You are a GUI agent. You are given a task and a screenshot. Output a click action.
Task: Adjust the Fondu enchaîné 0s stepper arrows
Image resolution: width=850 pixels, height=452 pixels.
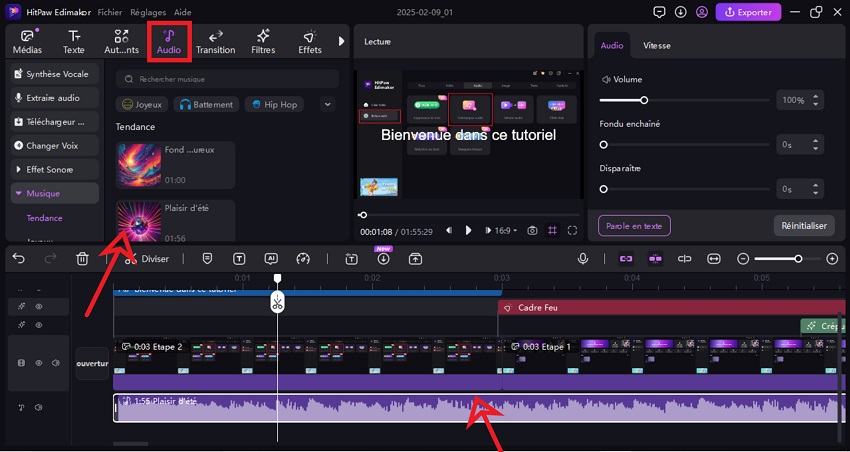point(816,145)
